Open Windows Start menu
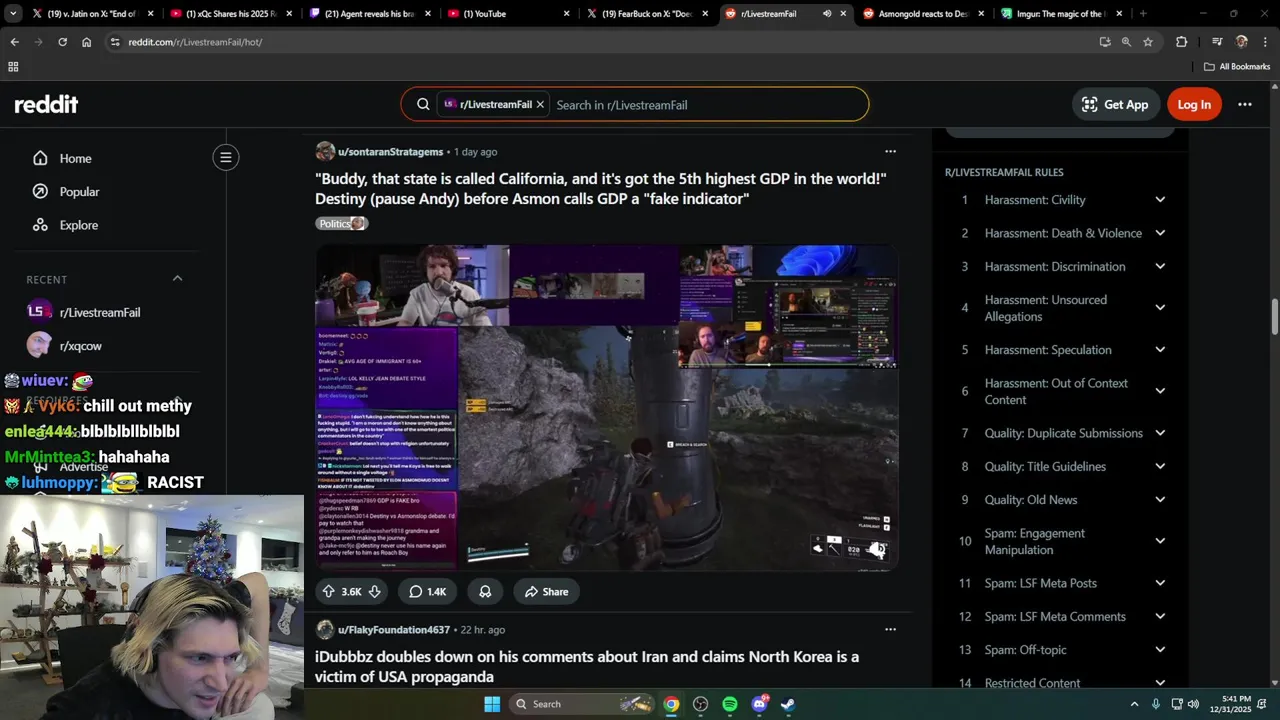Viewport: 1280px width, 720px height. pos(492,704)
